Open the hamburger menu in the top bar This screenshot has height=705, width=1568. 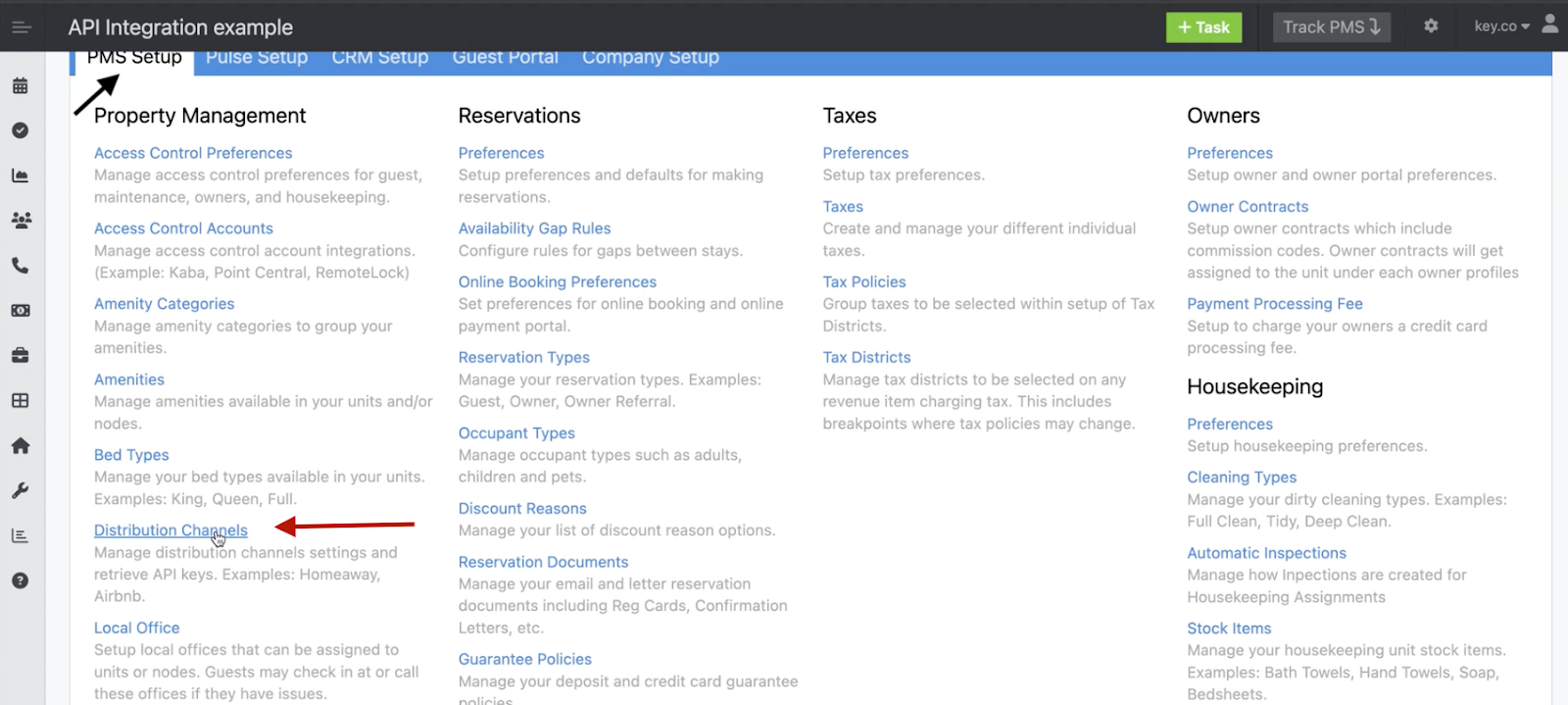[22, 27]
